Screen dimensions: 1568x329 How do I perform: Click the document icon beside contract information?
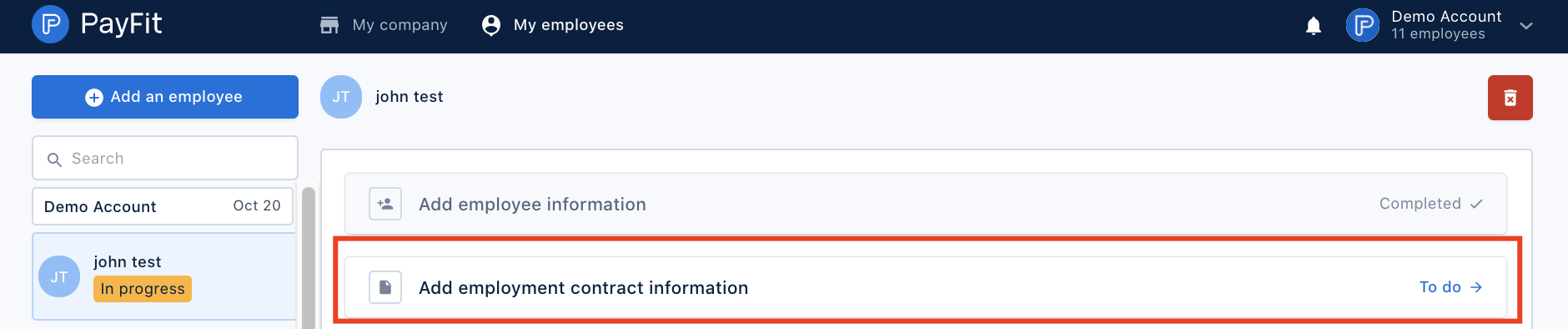point(385,287)
